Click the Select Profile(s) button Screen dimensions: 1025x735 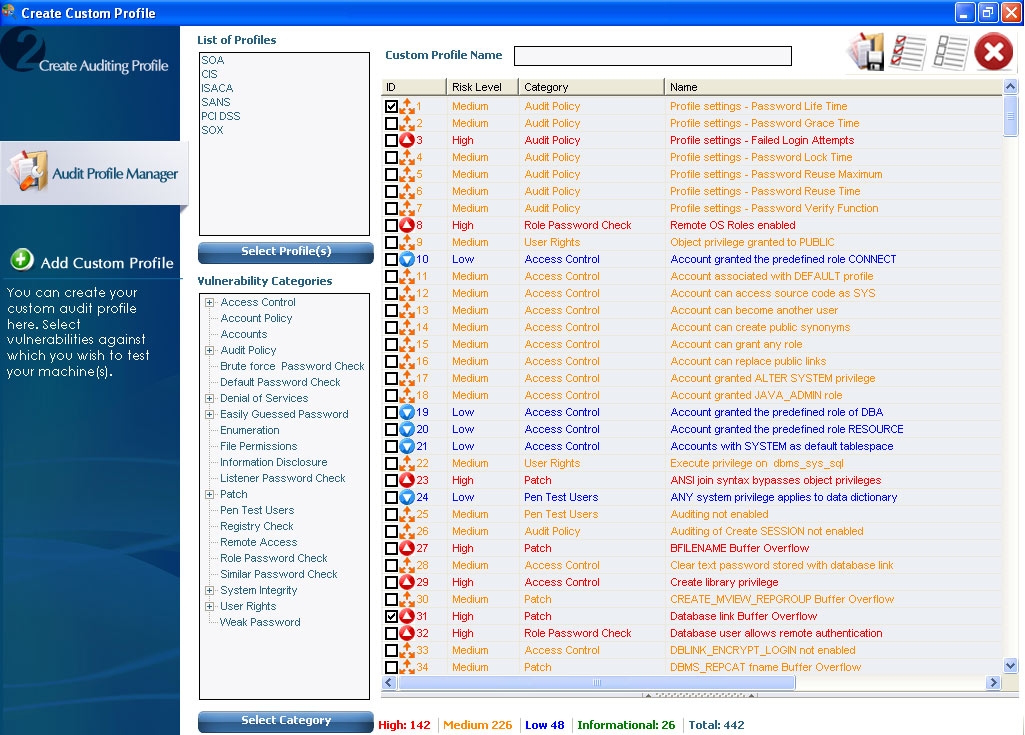[x=286, y=252]
